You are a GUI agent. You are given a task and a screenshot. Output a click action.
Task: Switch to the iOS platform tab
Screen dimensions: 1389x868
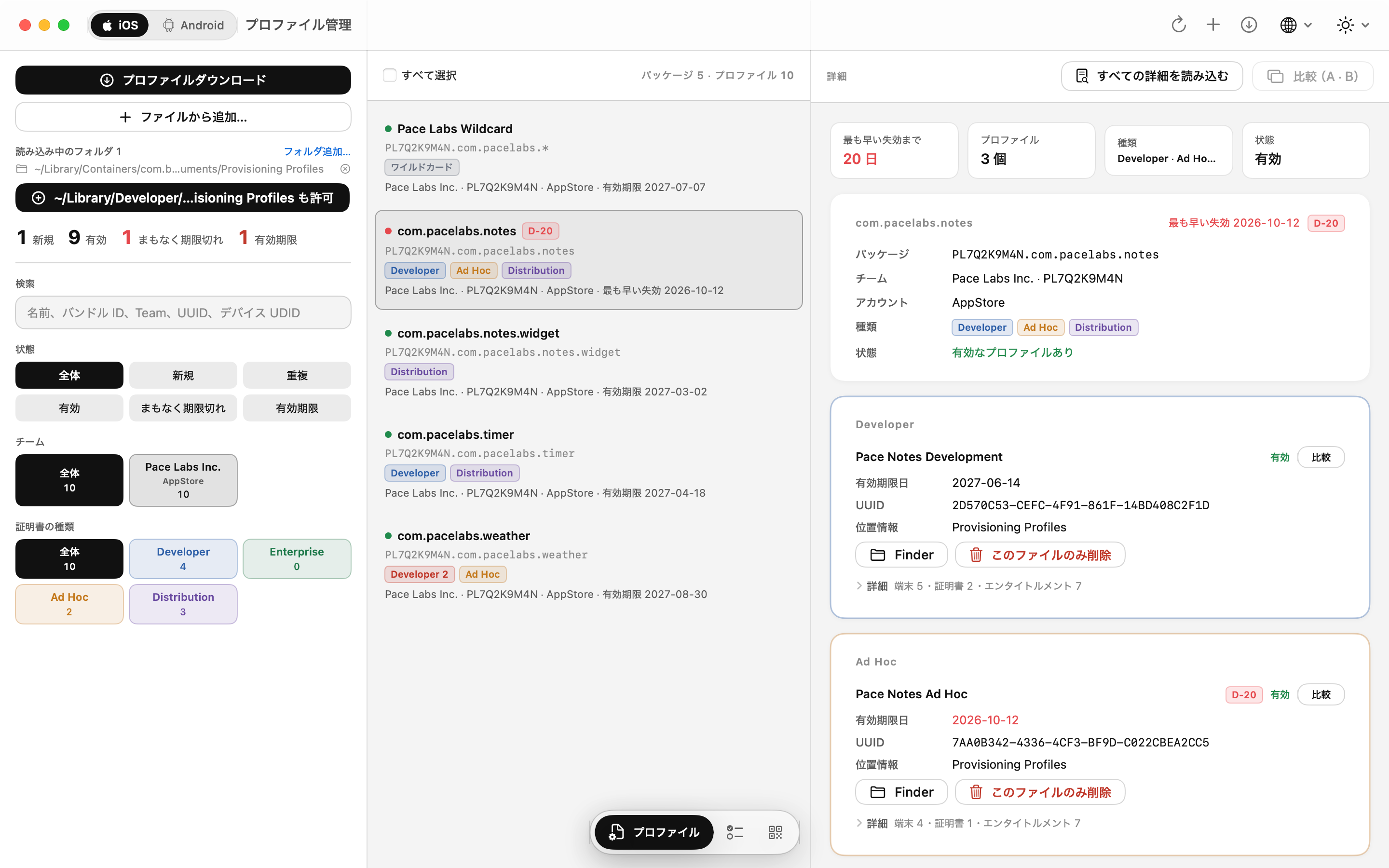pyautogui.click(x=120, y=25)
